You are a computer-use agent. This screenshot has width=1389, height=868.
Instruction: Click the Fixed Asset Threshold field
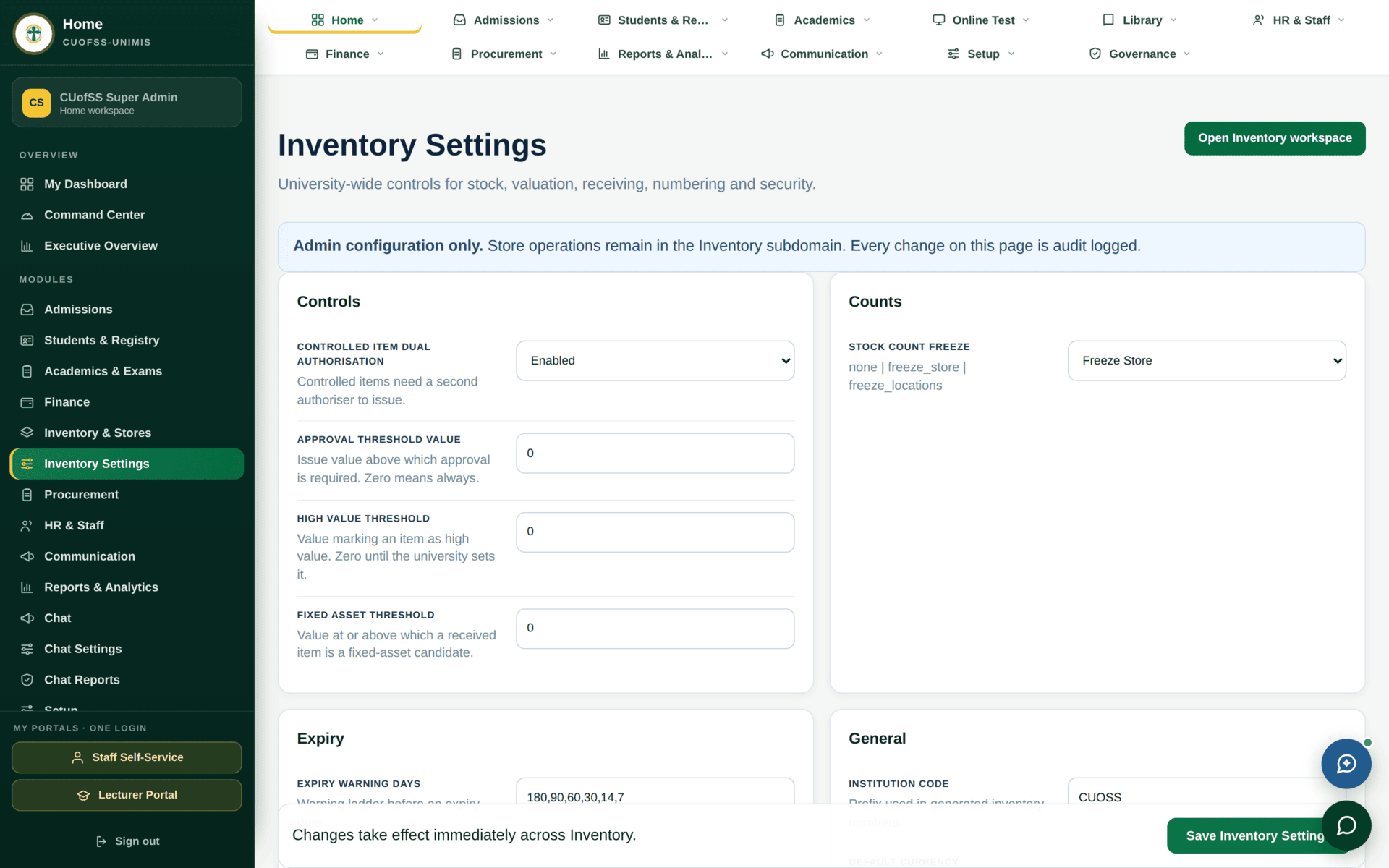[x=655, y=629]
